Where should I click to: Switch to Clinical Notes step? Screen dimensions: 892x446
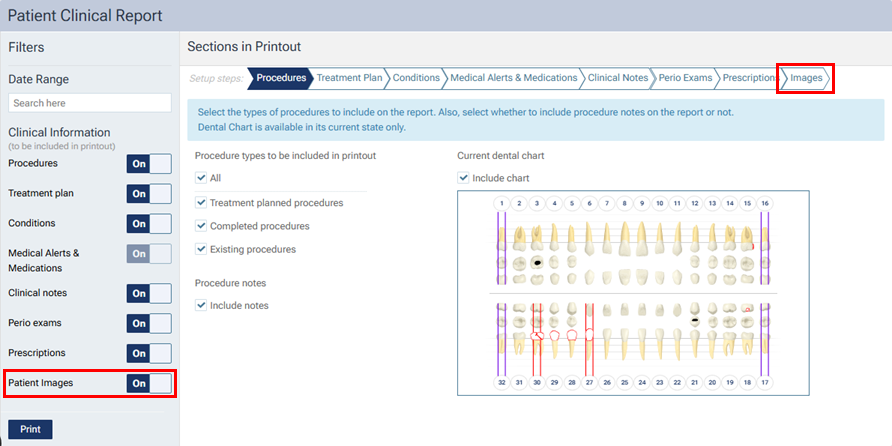[x=618, y=78]
